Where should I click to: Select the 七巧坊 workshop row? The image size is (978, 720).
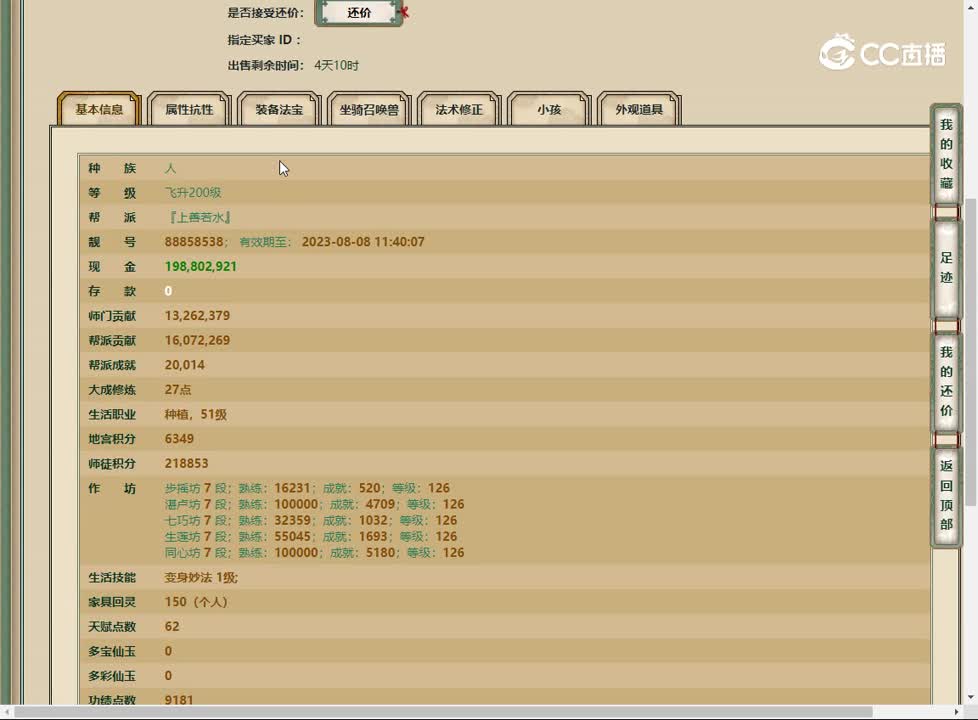[311, 520]
